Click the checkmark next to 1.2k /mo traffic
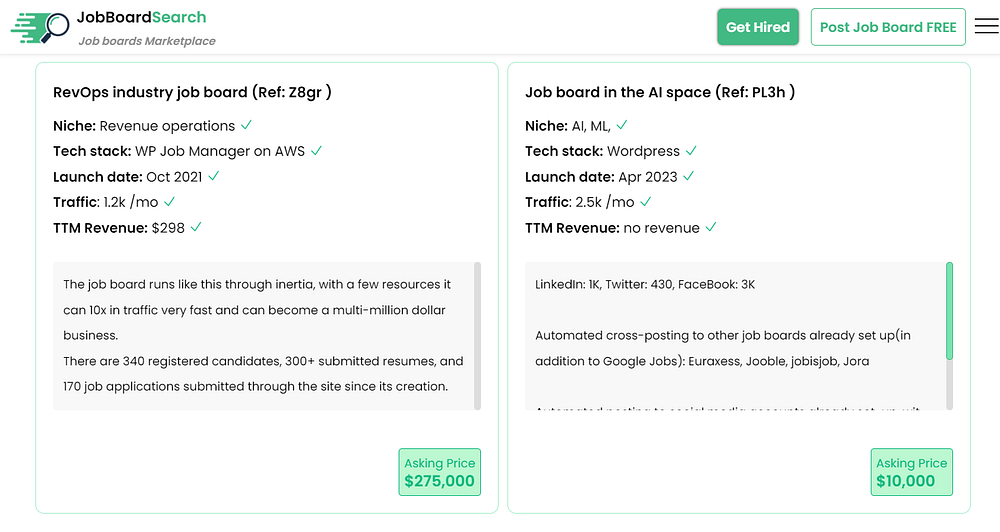 pos(169,201)
